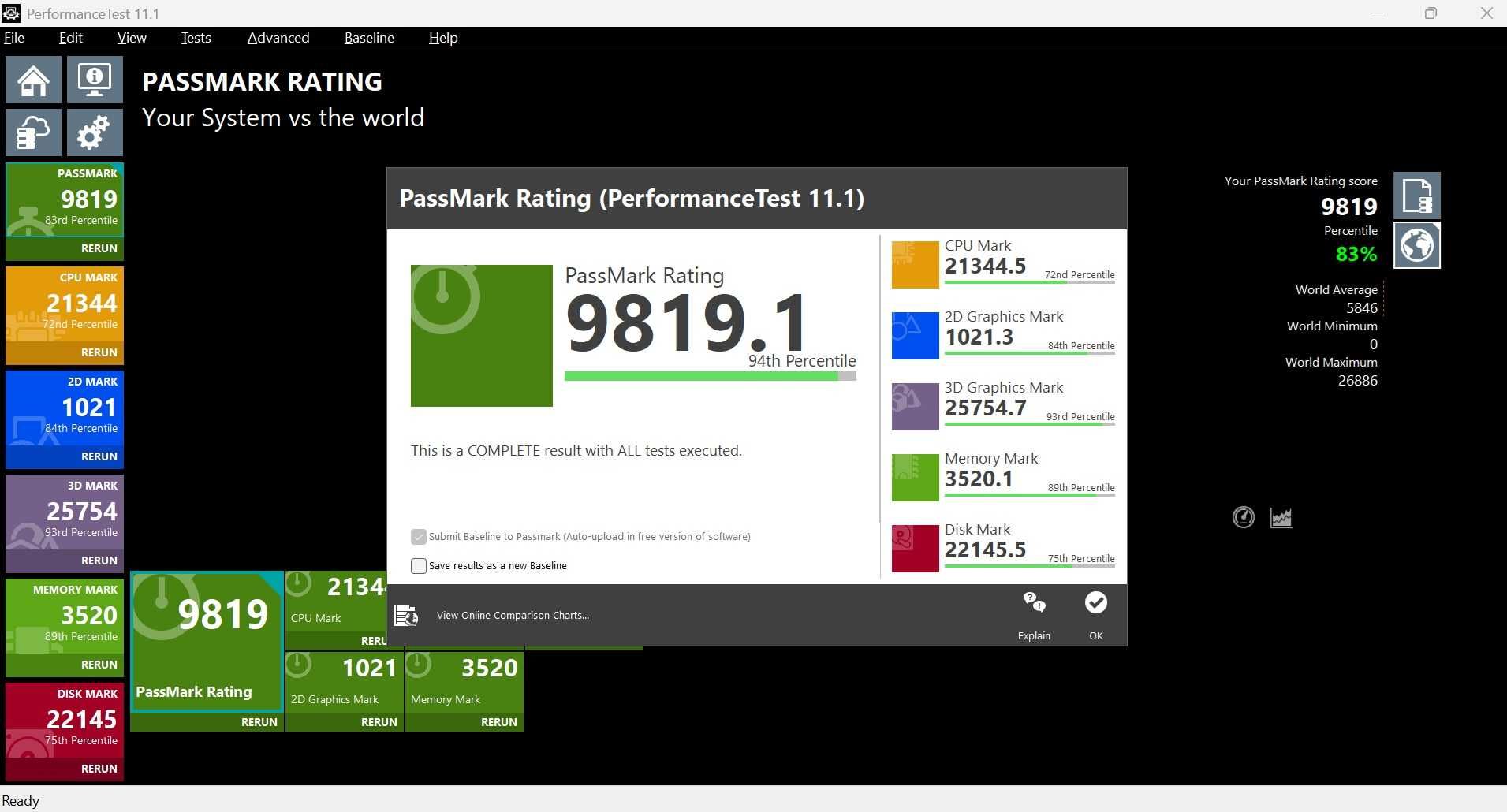Select the gauge dial view icon

tap(1244, 517)
